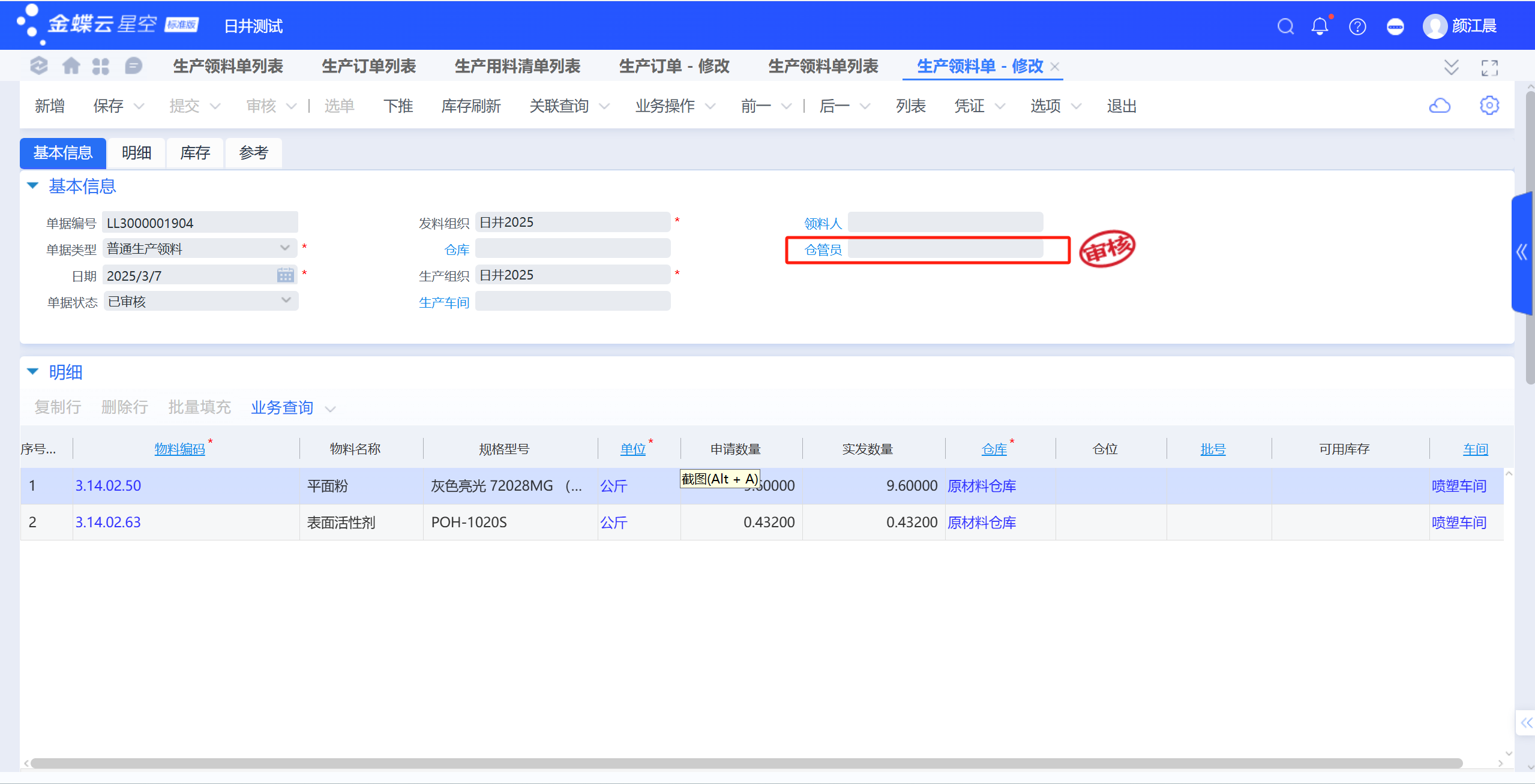Screen dimensions: 1535x784
Task: Open the notification bell icon
Action: tap(1320, 26)
